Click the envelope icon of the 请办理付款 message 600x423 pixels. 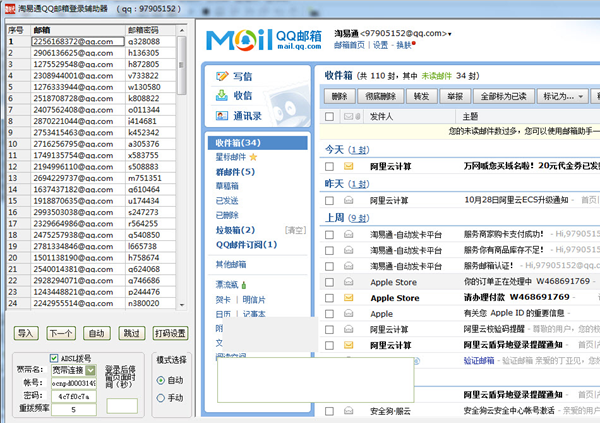point(349,297)
